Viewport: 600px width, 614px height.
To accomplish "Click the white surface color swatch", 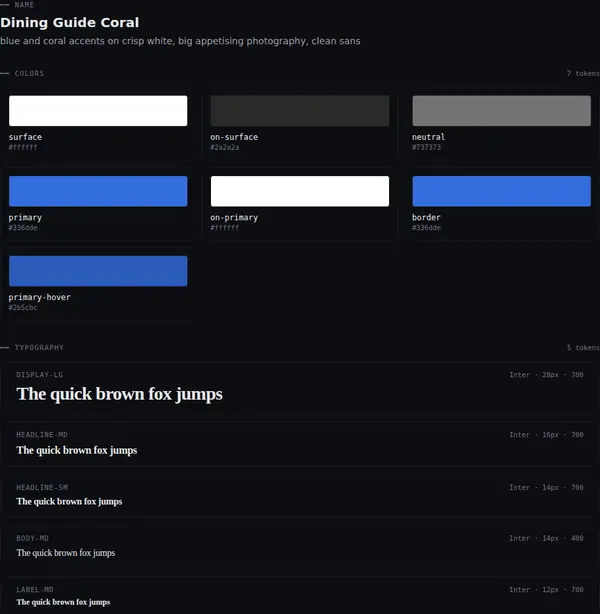I will (98, 111).
